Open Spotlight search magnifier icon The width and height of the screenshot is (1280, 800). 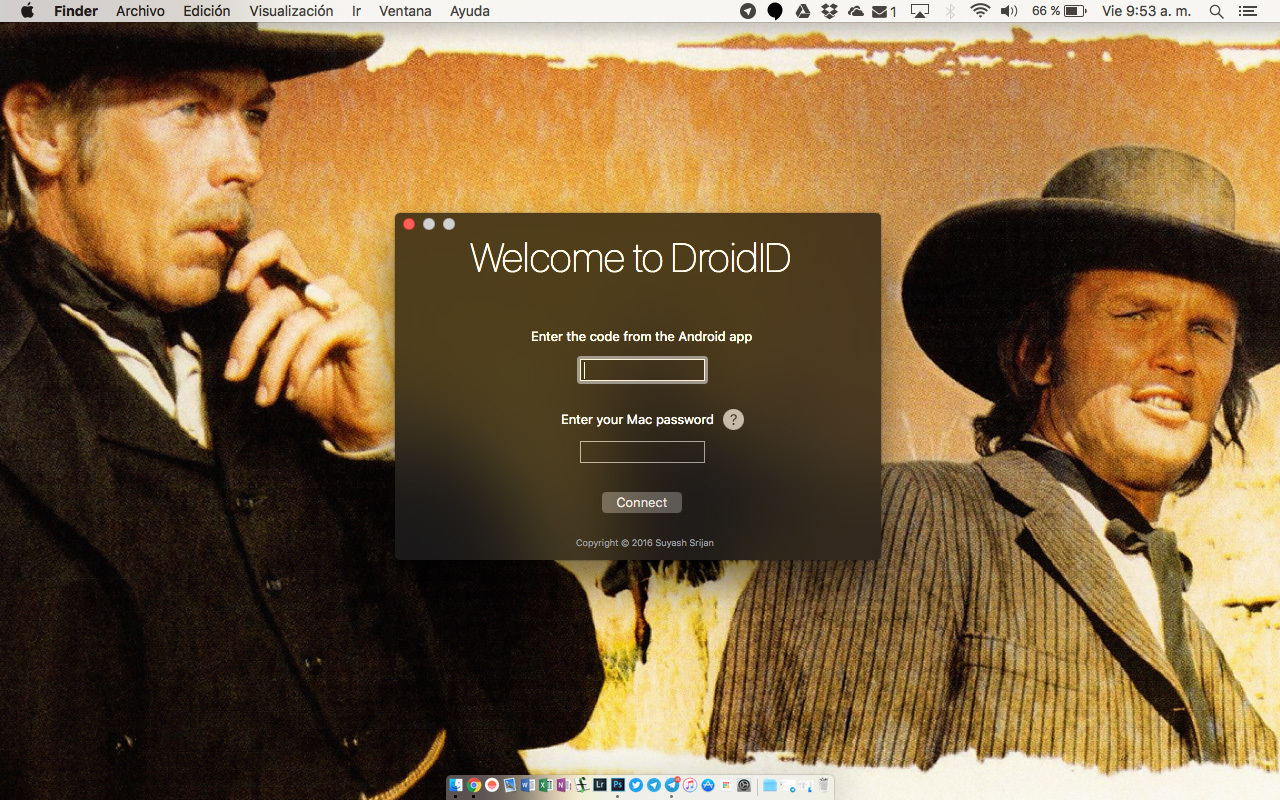[1216, 11]
